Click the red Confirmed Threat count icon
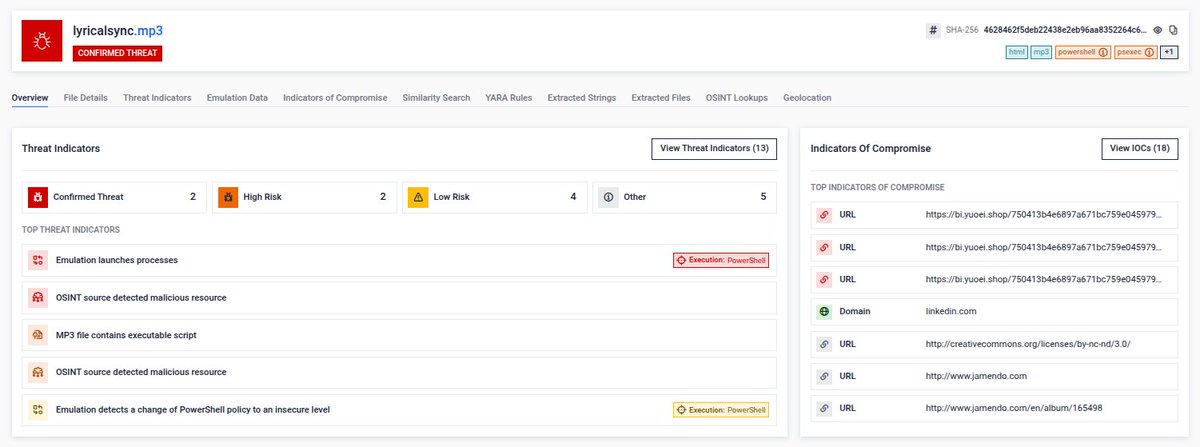This screenshot has width=1200, height=447. 37,197
